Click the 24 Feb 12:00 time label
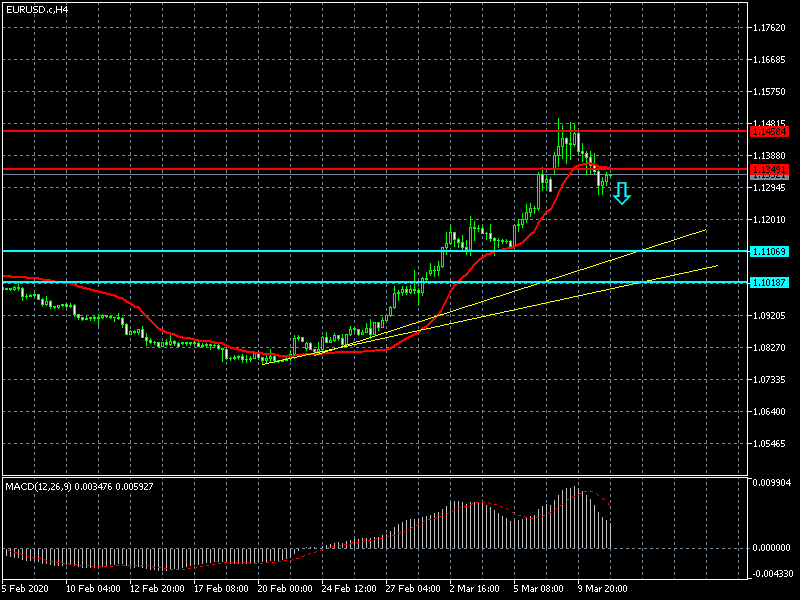Image resolution: width=800 pixels, height=600 pixels. (349, 589)
